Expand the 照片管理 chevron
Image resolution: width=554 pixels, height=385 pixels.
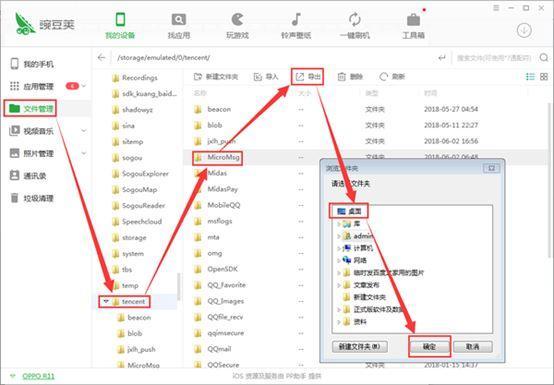click(x=84, y=153)
